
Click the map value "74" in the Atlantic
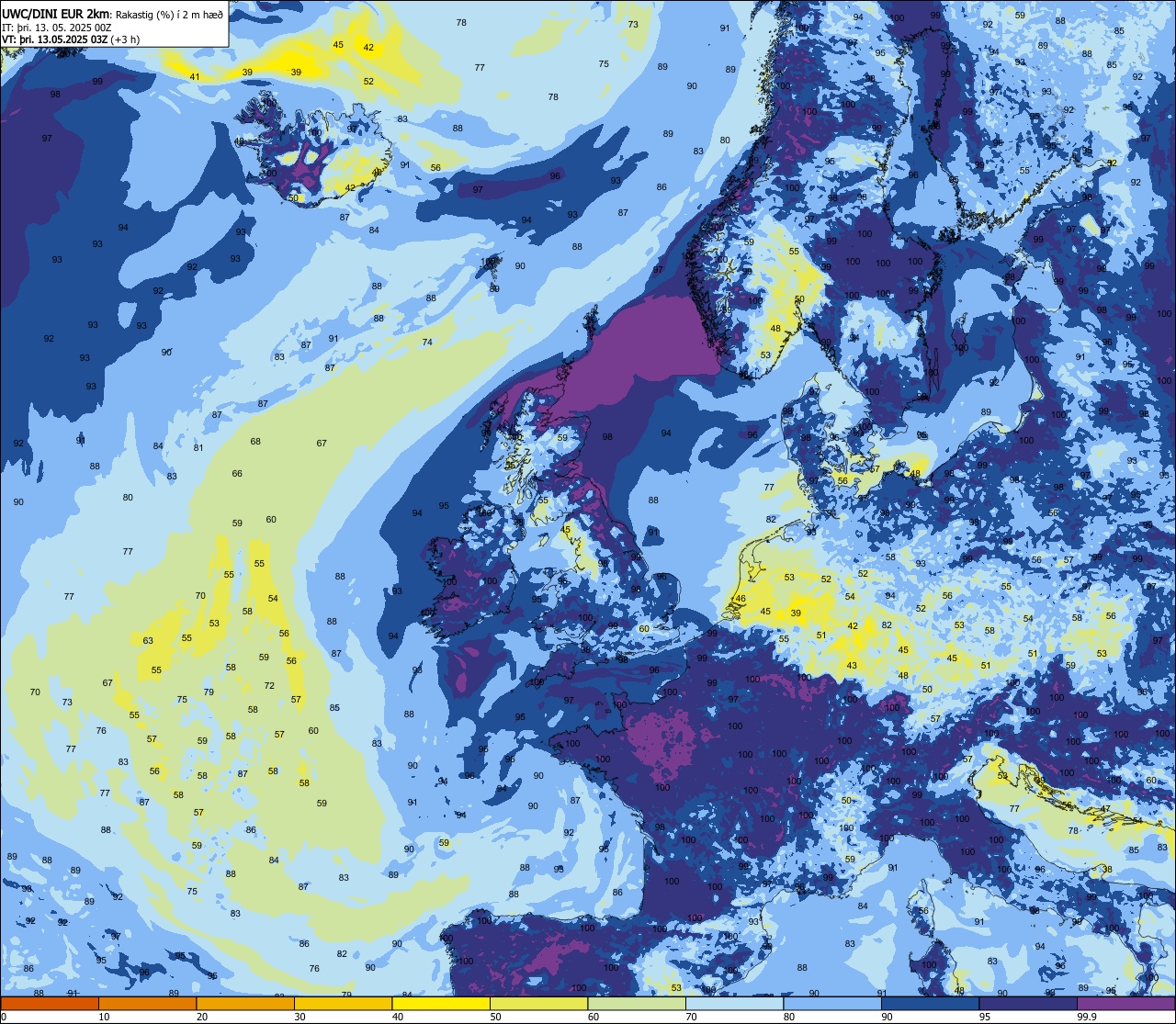(427, 343)
